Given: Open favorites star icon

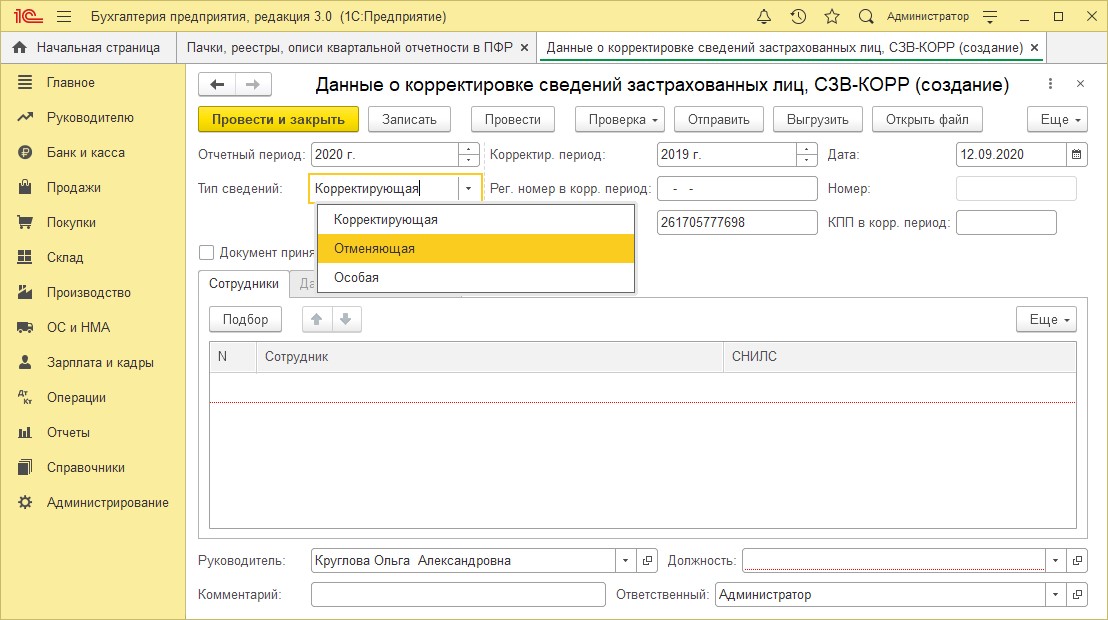Looking at the screenshot, I should pyautogui.click(x=832, y=16).
